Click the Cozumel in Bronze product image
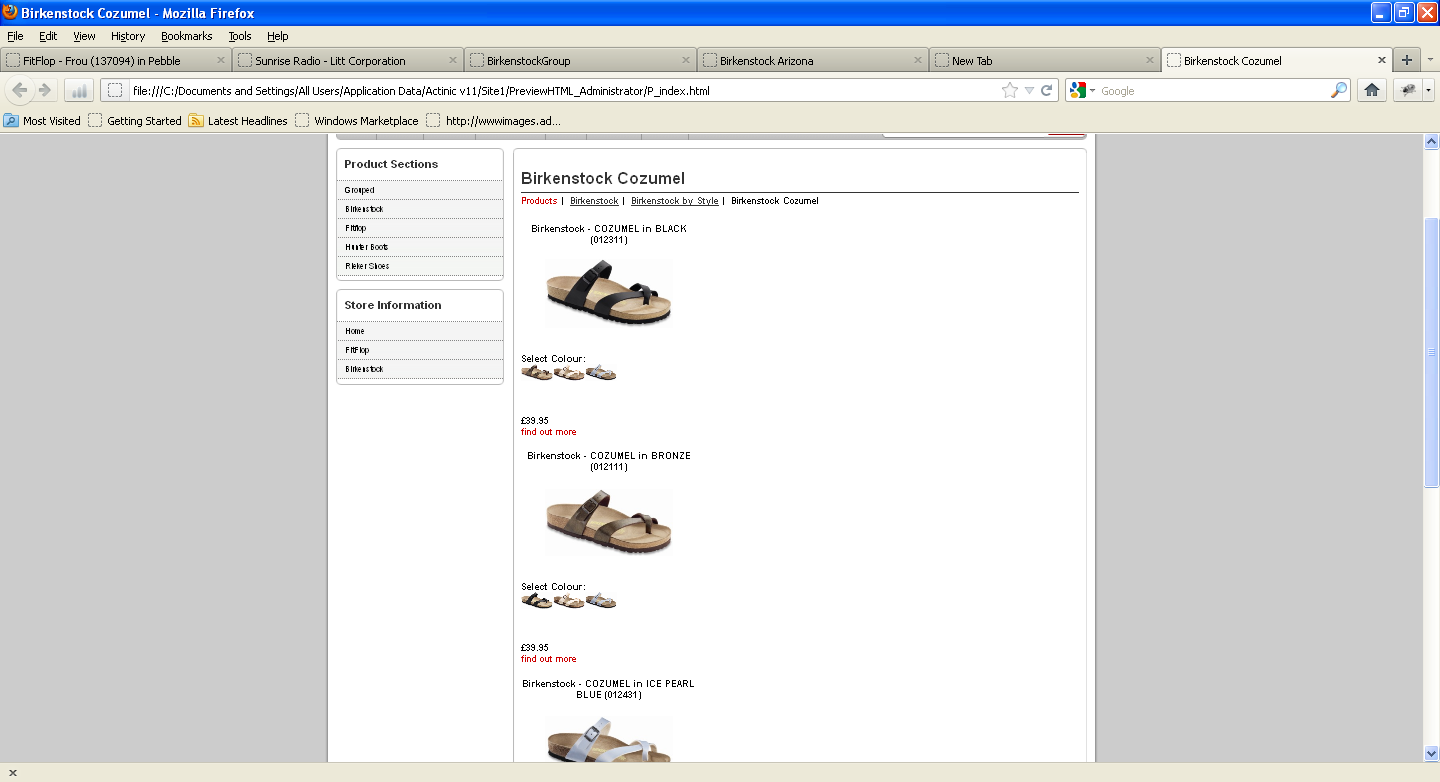 (608, 522)
